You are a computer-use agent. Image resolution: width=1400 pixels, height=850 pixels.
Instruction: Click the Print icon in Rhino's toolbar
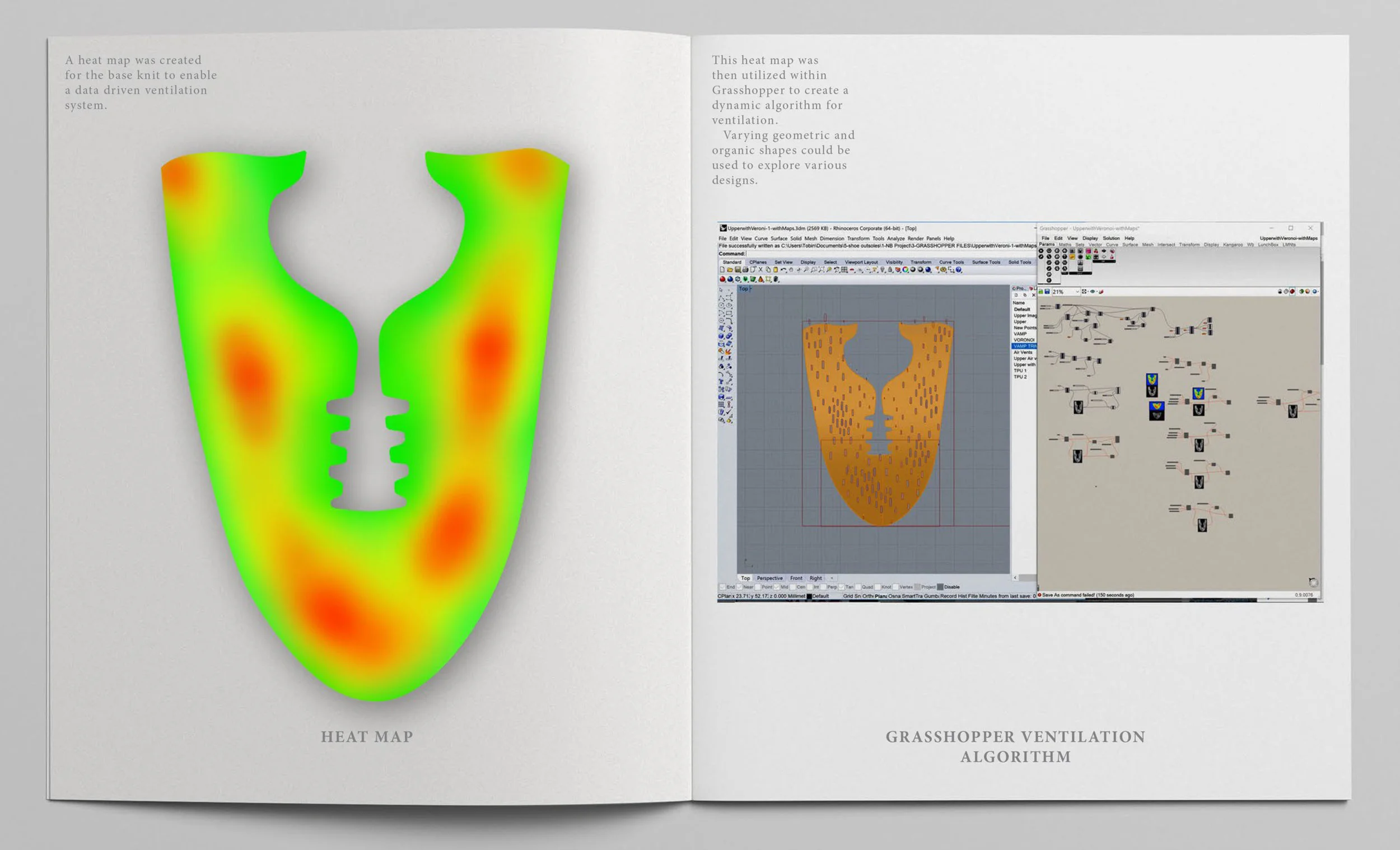[745, 270]
